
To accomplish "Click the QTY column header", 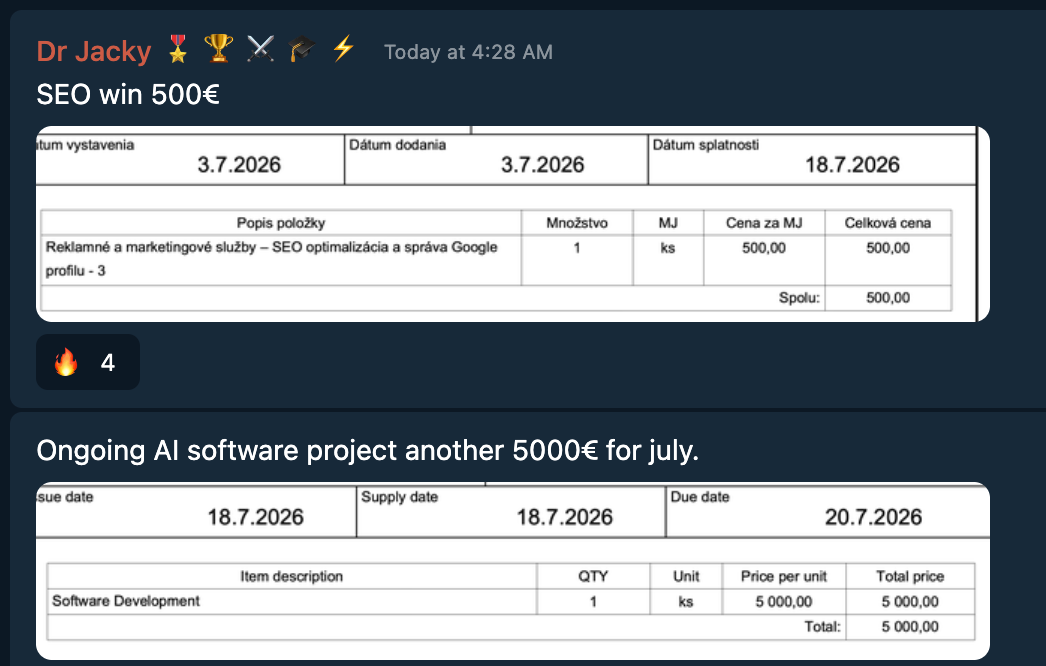I will tap(593, 577).
